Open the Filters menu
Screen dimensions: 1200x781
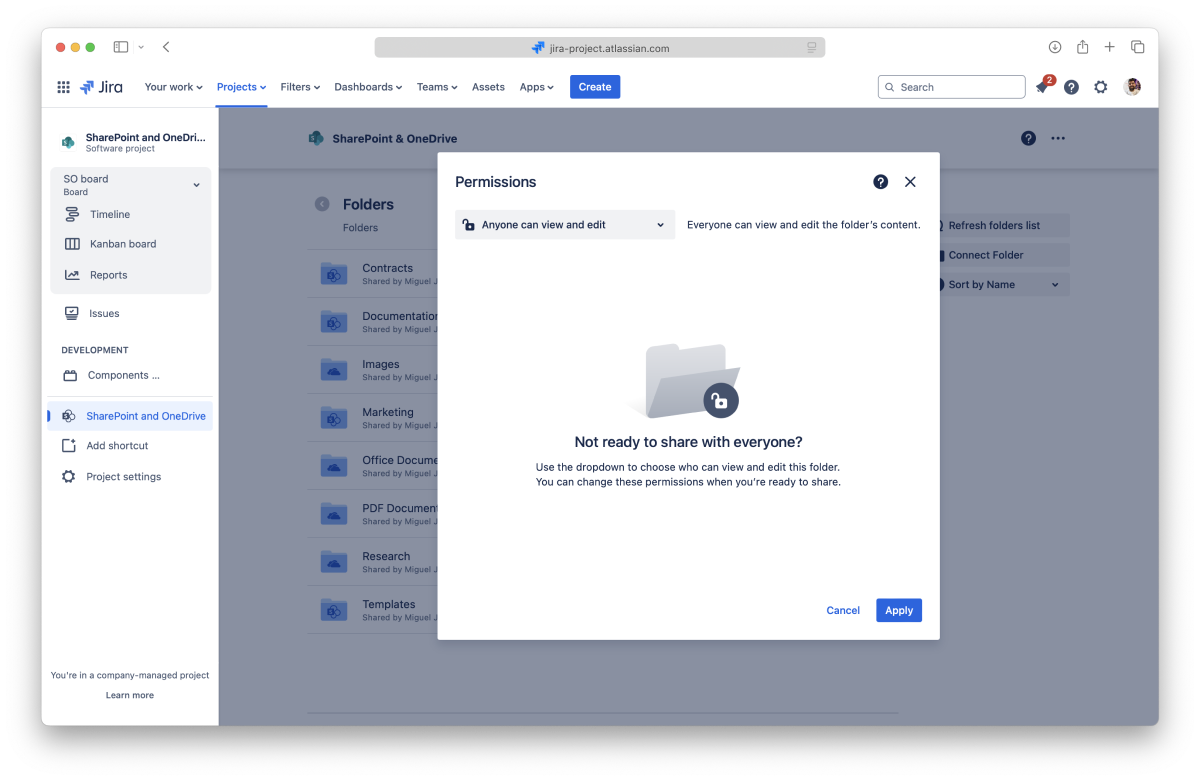click(300, 87)
